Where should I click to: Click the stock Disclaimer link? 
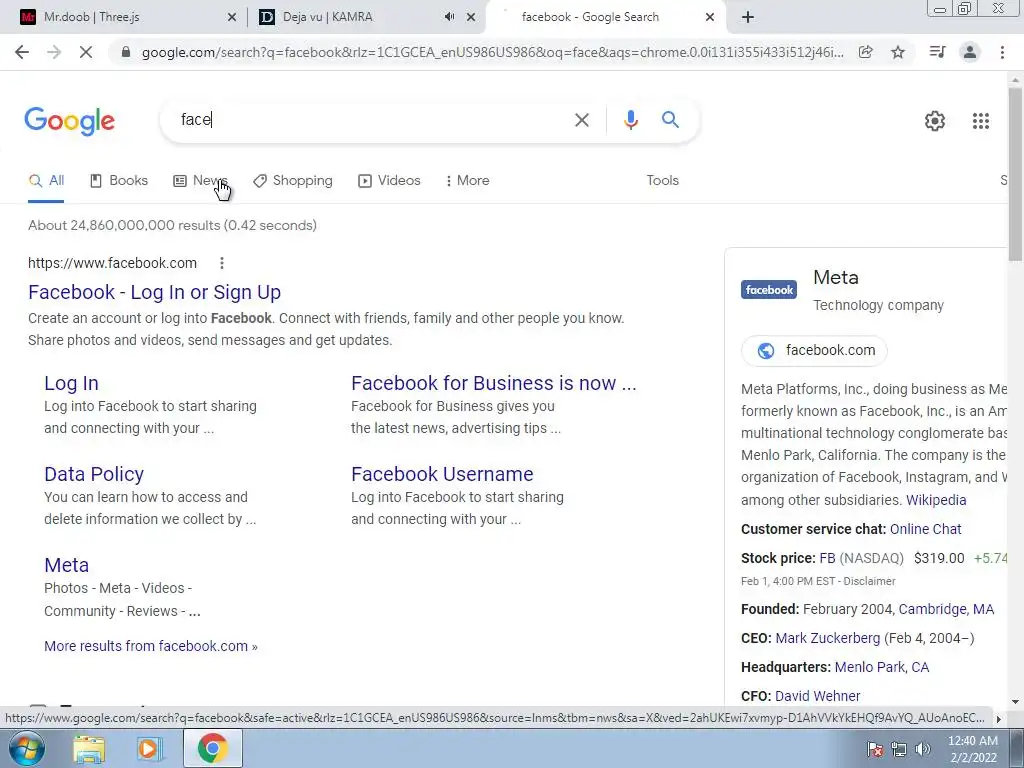[x=869, y=581]
